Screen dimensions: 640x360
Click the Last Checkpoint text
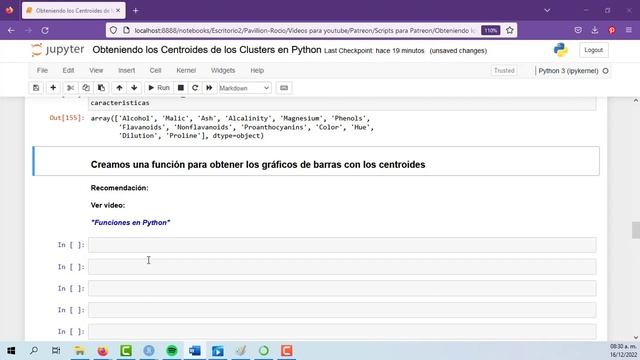click(374, 51)
